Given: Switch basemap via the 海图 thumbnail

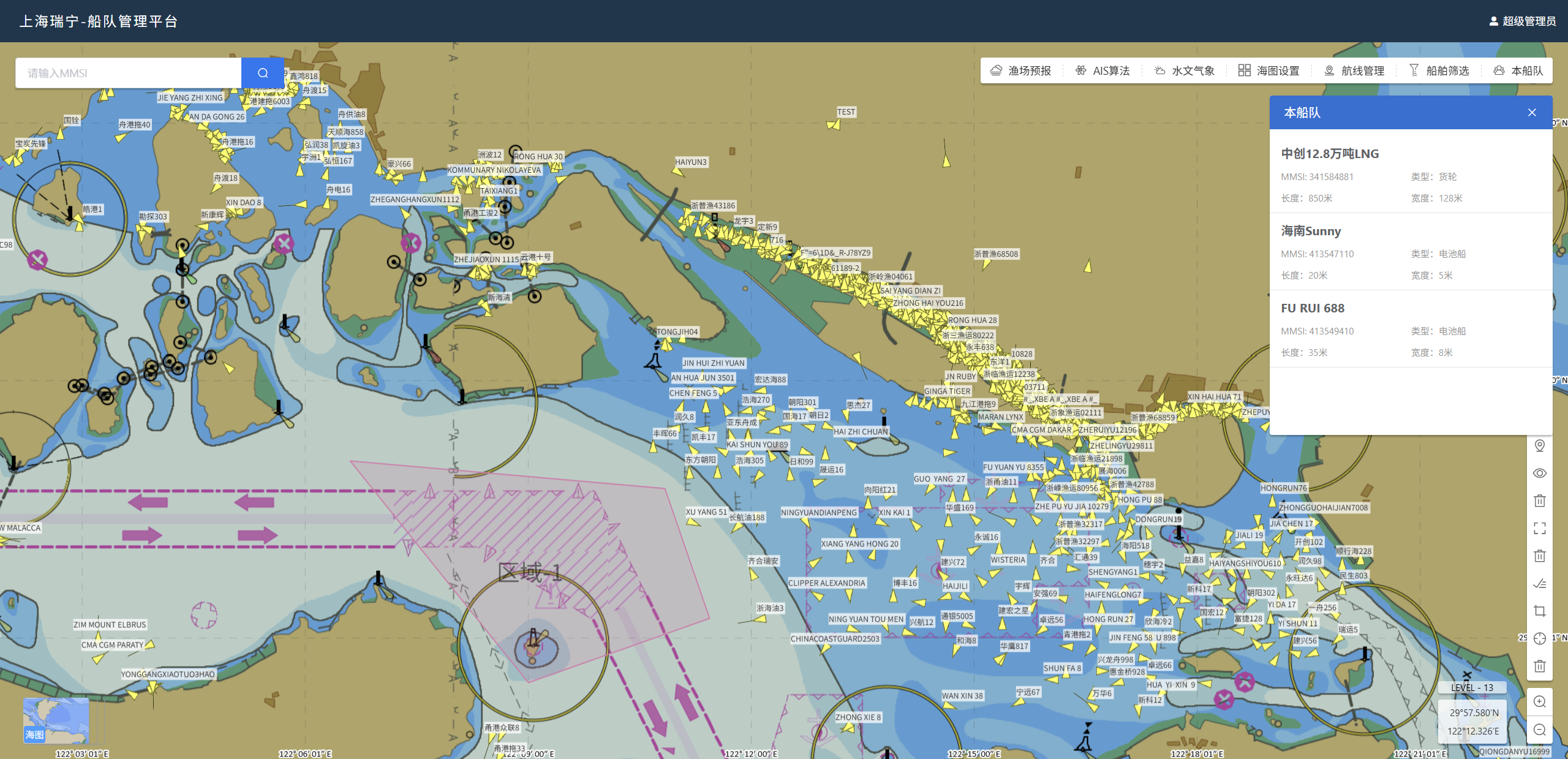Looking at the screenshot, I should click(56, 720).
